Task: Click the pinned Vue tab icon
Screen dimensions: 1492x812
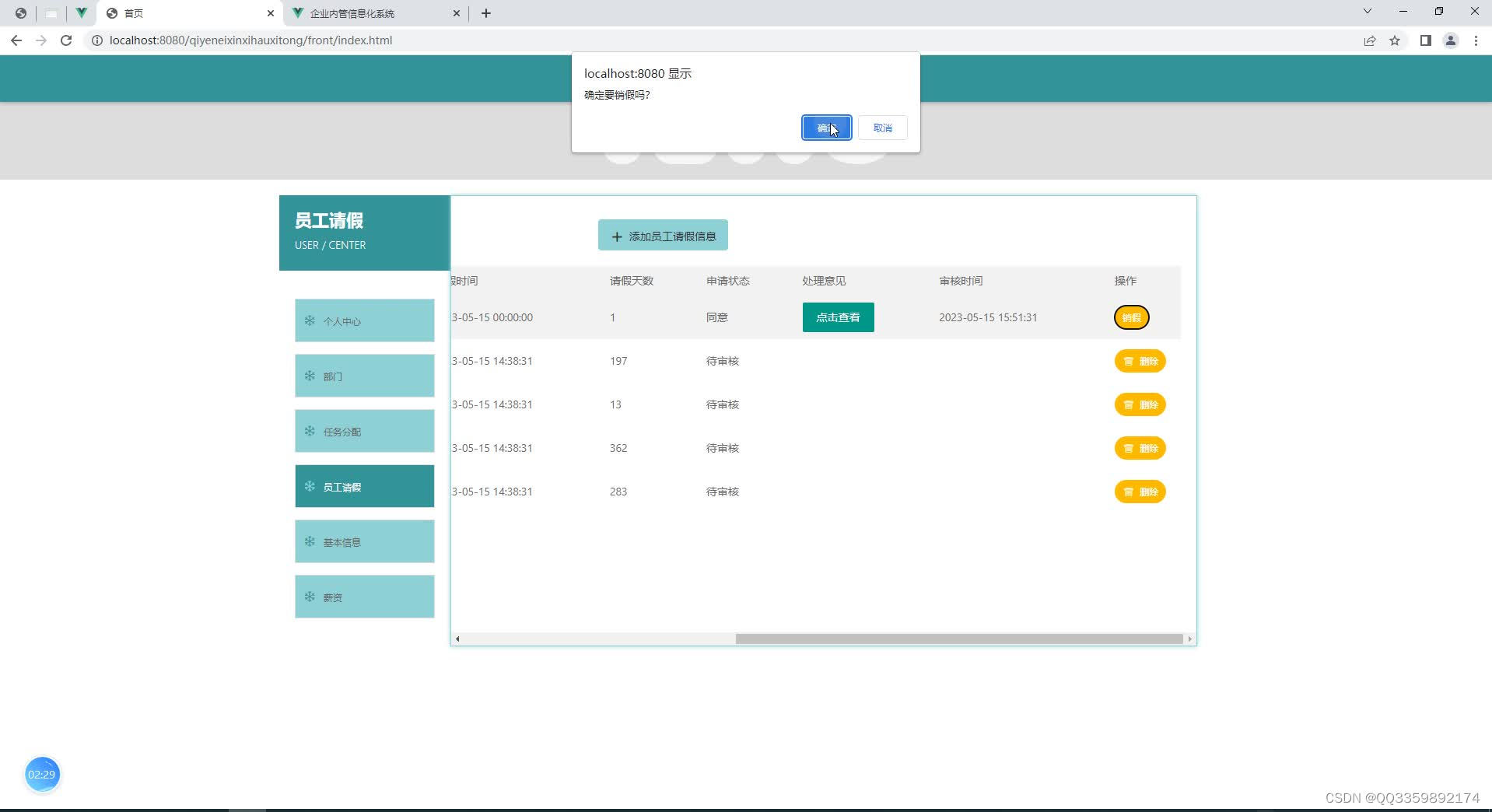Action: click(81, 13)
